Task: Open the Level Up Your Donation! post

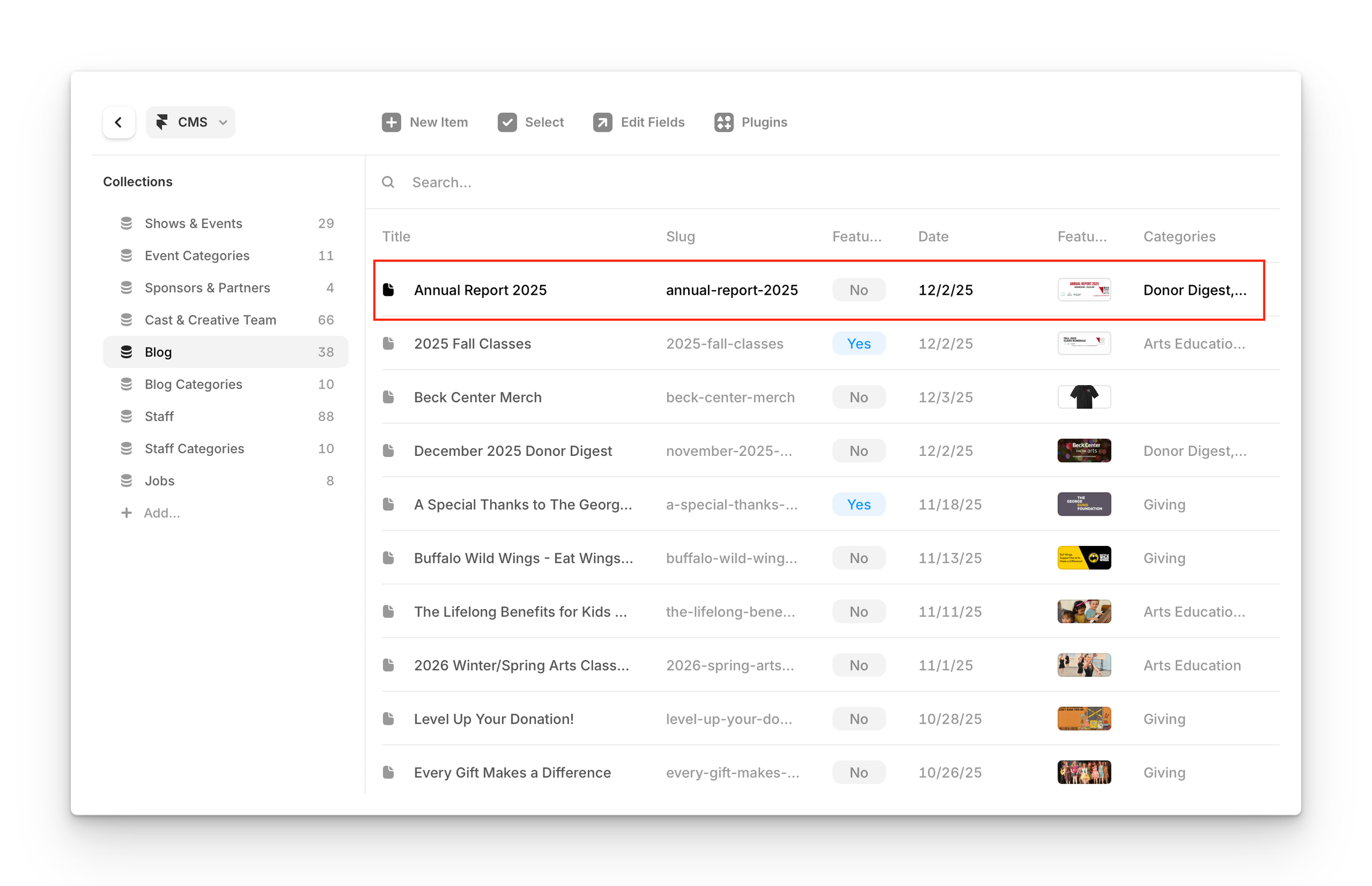Action: pyautogui.click(x=494, y=719)
